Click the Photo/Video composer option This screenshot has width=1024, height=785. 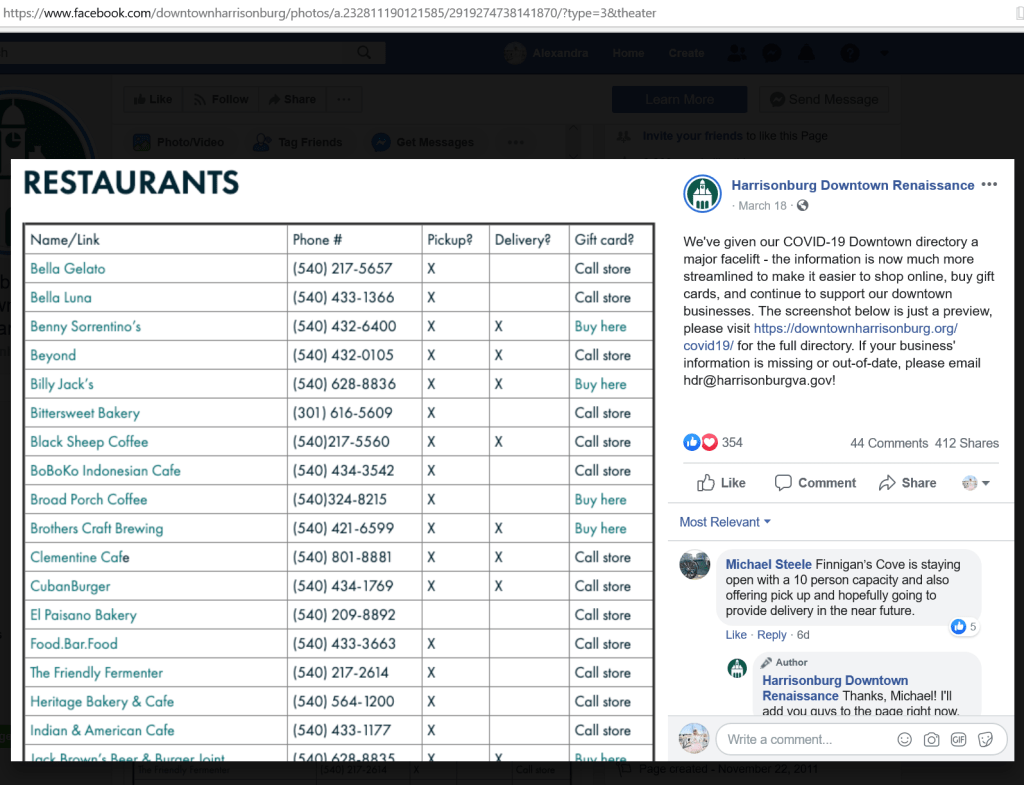click(178, 142)
